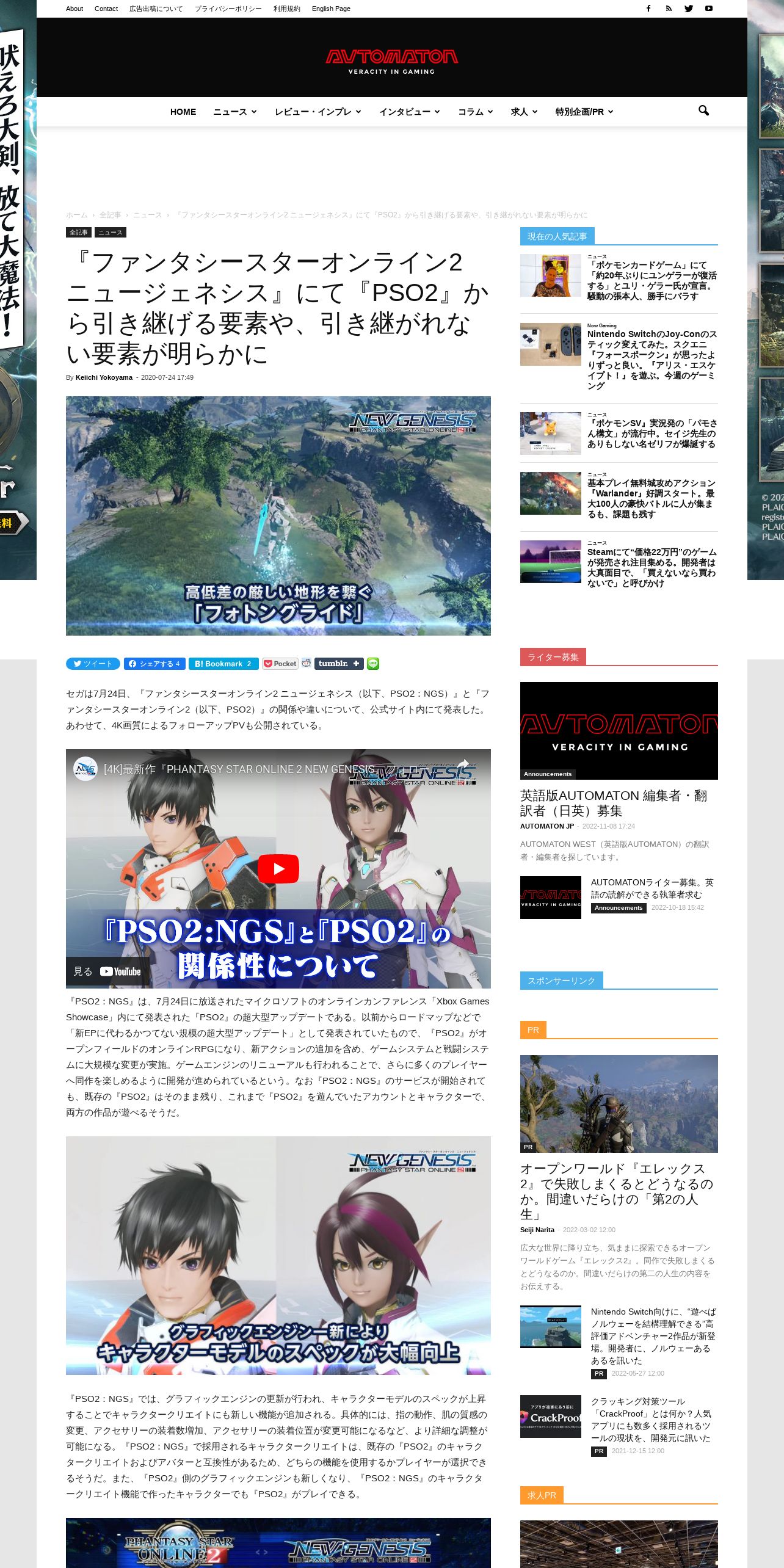Open the character model screenshot image
The image size is (784, 1568).
[x=278, y=1255]
